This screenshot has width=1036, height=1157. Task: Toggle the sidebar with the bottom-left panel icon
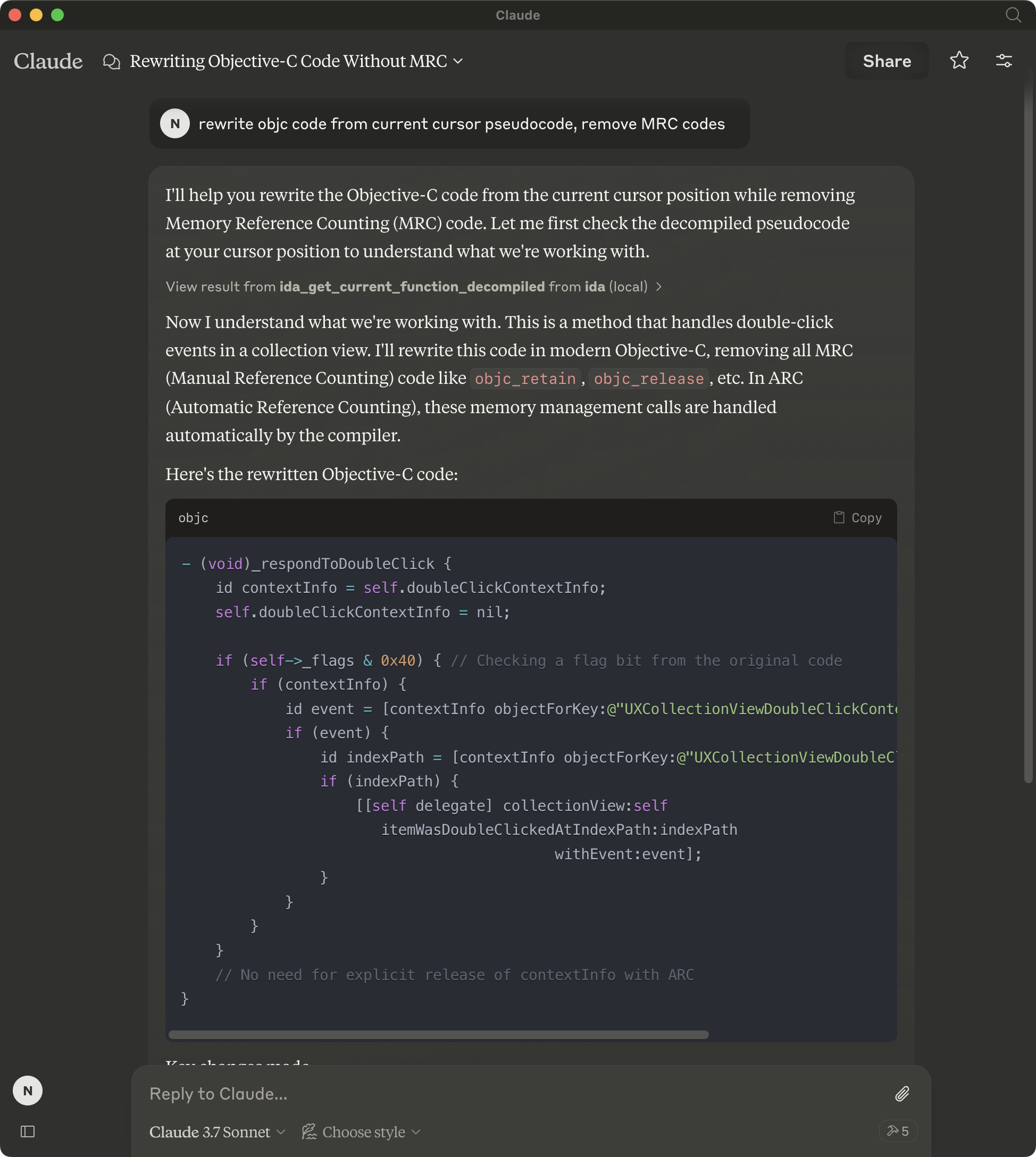point(27,1132)
